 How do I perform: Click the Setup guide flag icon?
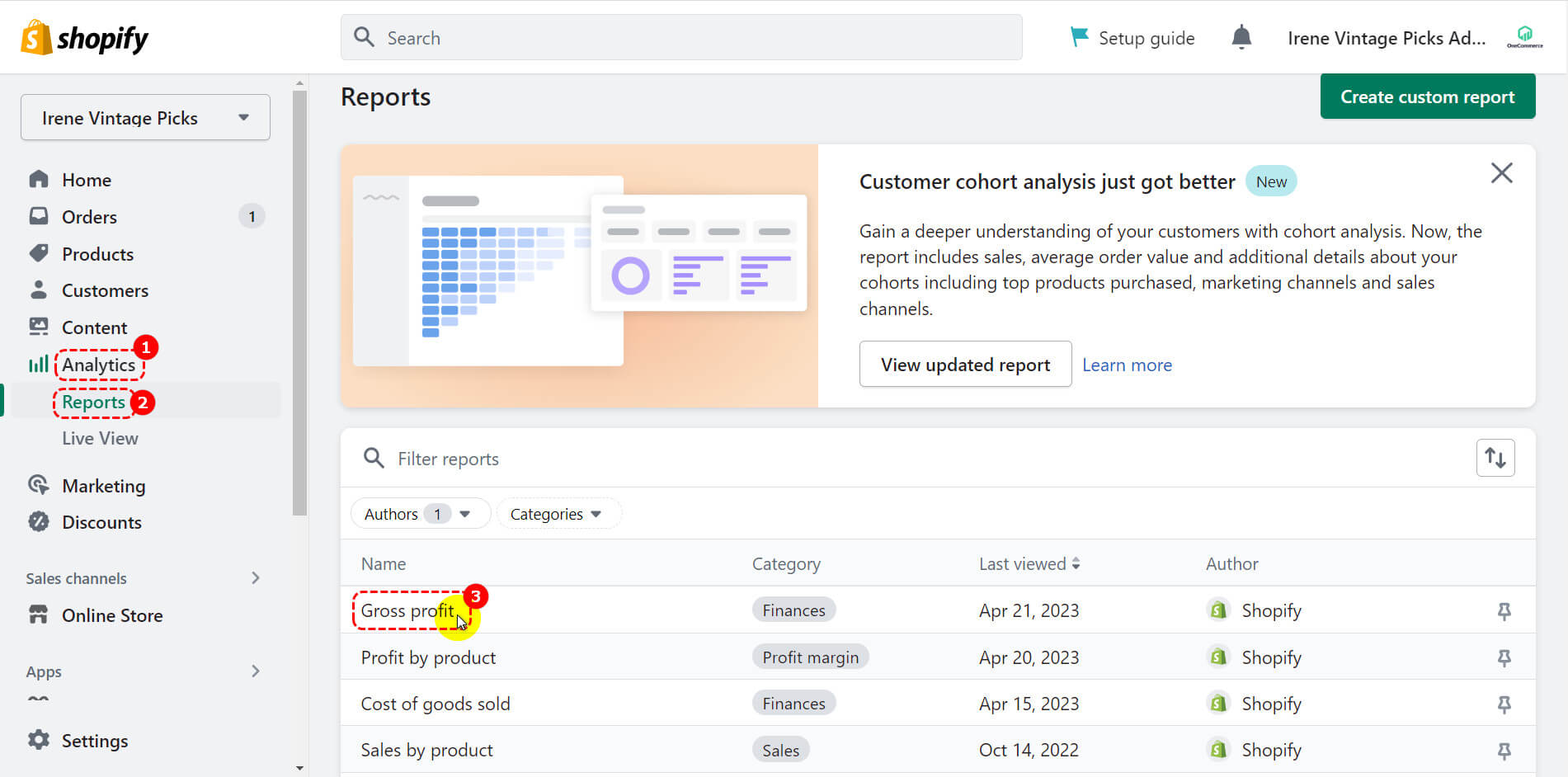point(1079,36)
